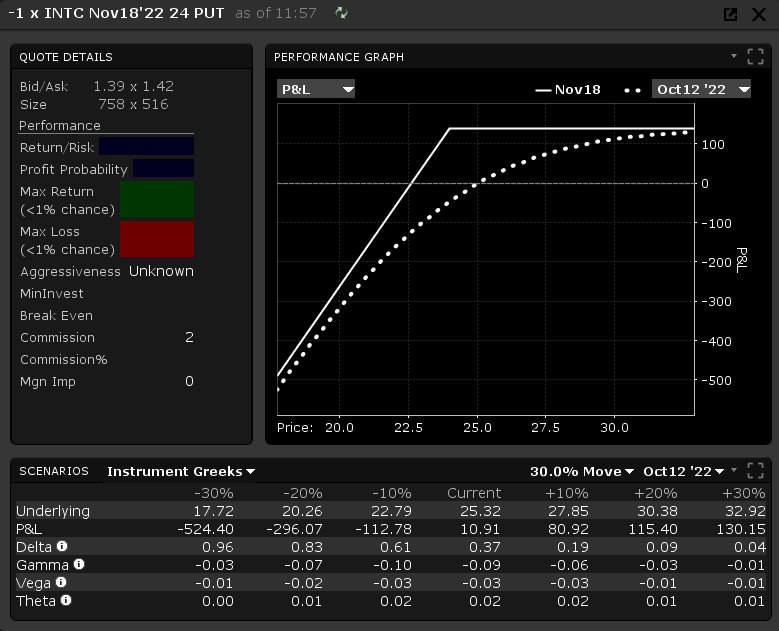Click the Commission% label
Viewport: 779px width, 631px height.
pyautogui.click(x=64, y=359)
